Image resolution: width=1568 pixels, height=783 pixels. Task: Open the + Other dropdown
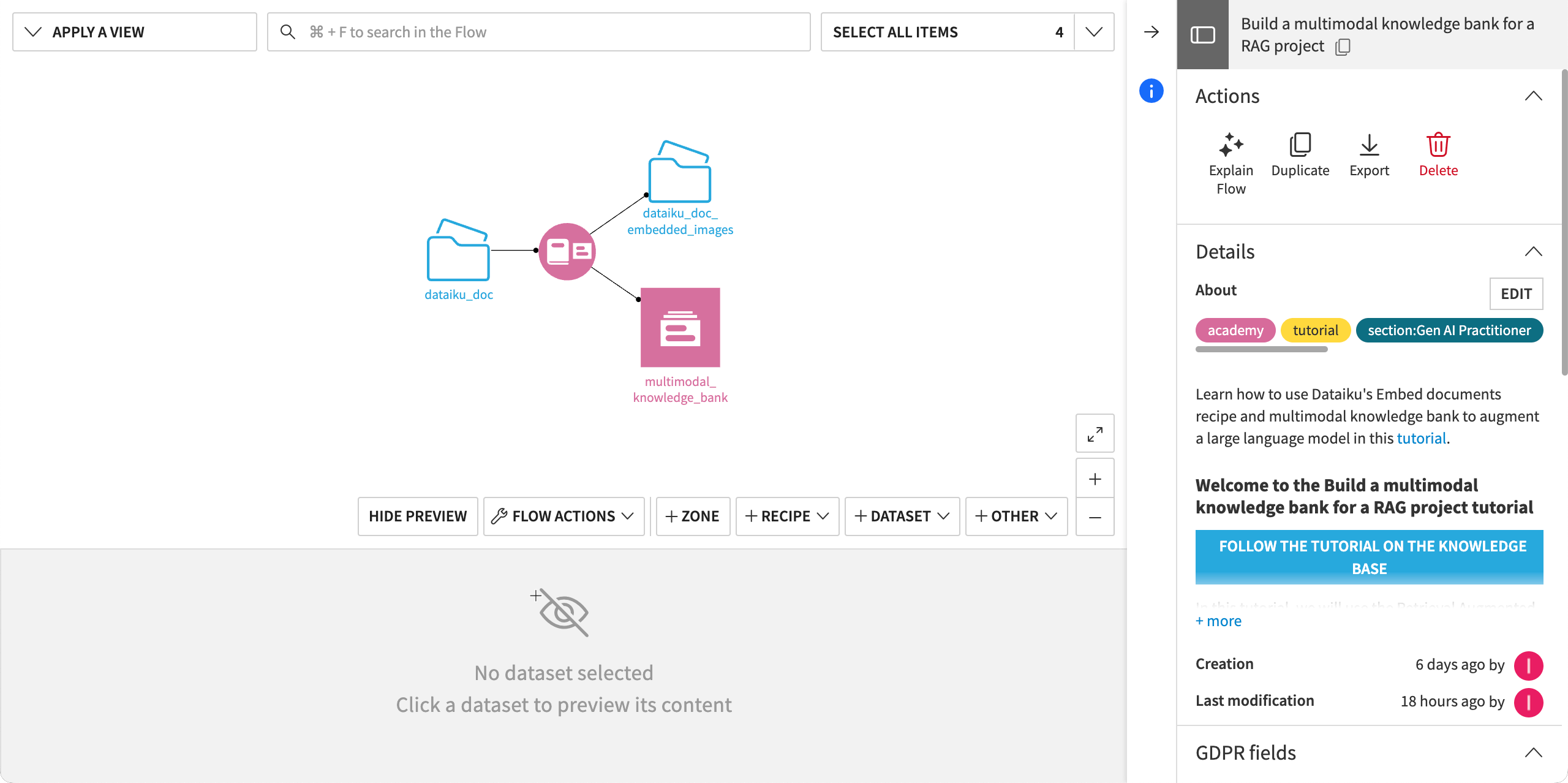pos(1017,516)
